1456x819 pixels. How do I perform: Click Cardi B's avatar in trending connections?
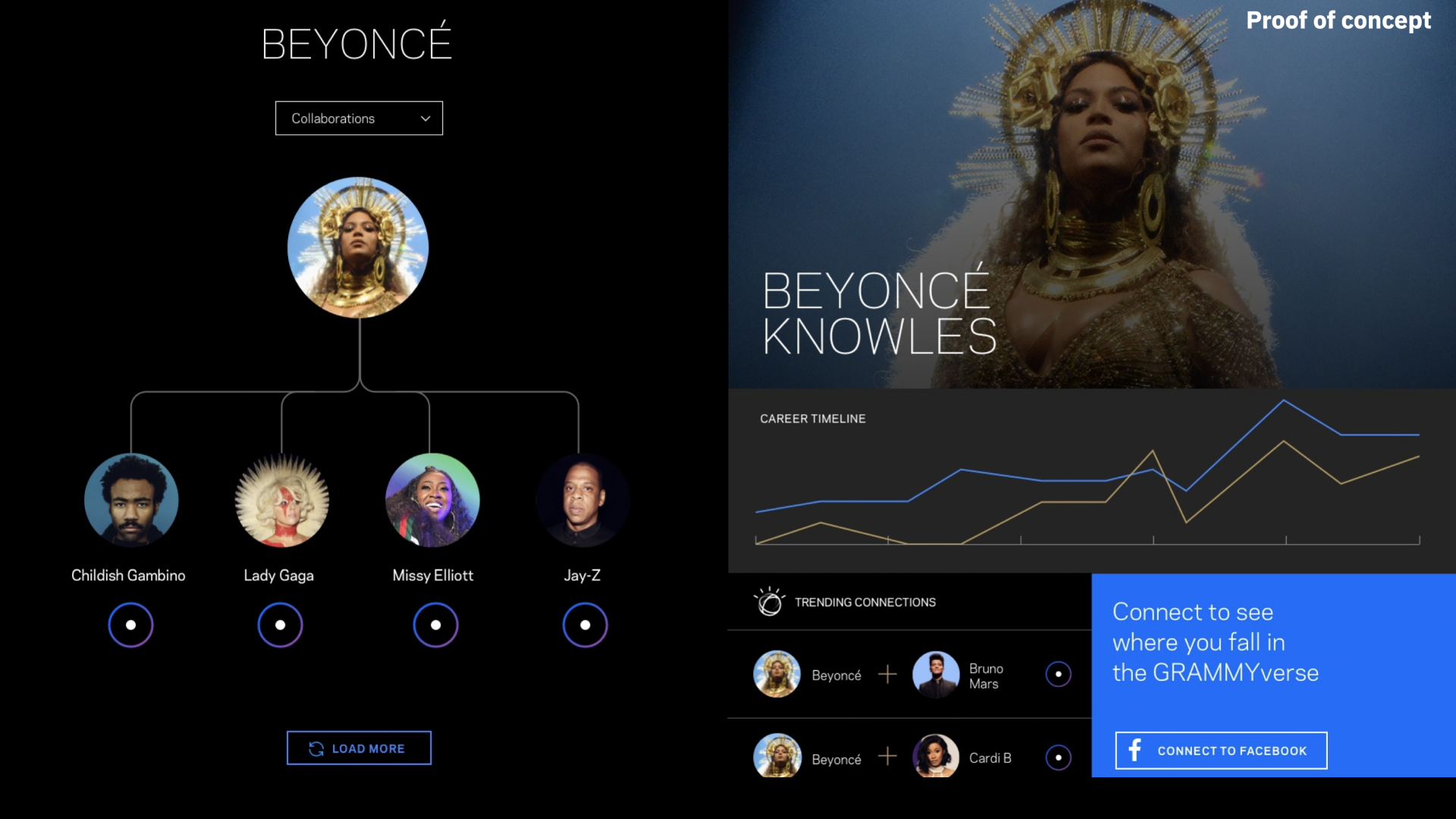[x=936, y=756]
